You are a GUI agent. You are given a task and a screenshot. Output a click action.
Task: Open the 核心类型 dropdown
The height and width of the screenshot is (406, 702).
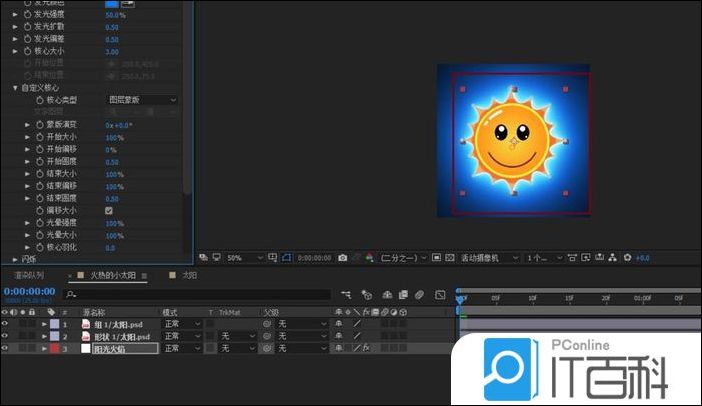coord(143,100)
